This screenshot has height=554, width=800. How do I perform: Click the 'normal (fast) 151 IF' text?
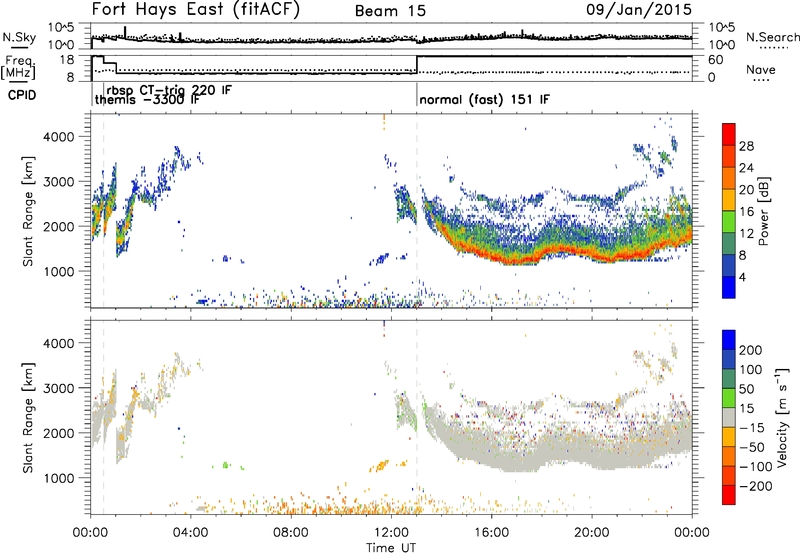pos(485,99)
